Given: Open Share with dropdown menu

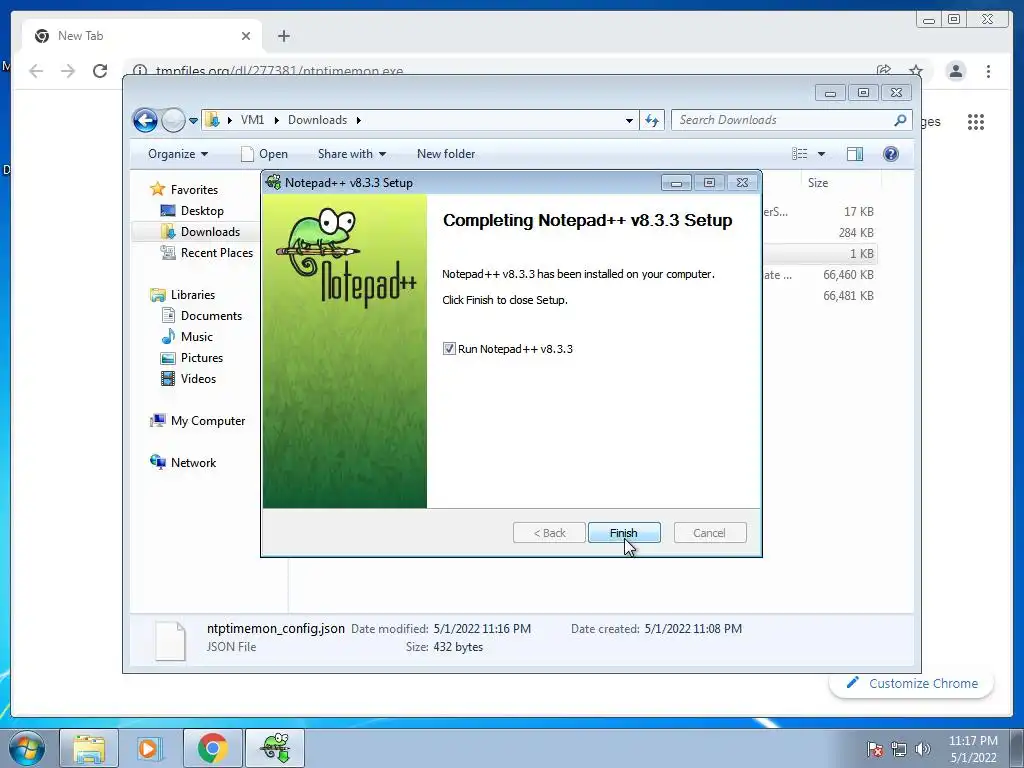Looking at the screenshot, I should point(351,154).
